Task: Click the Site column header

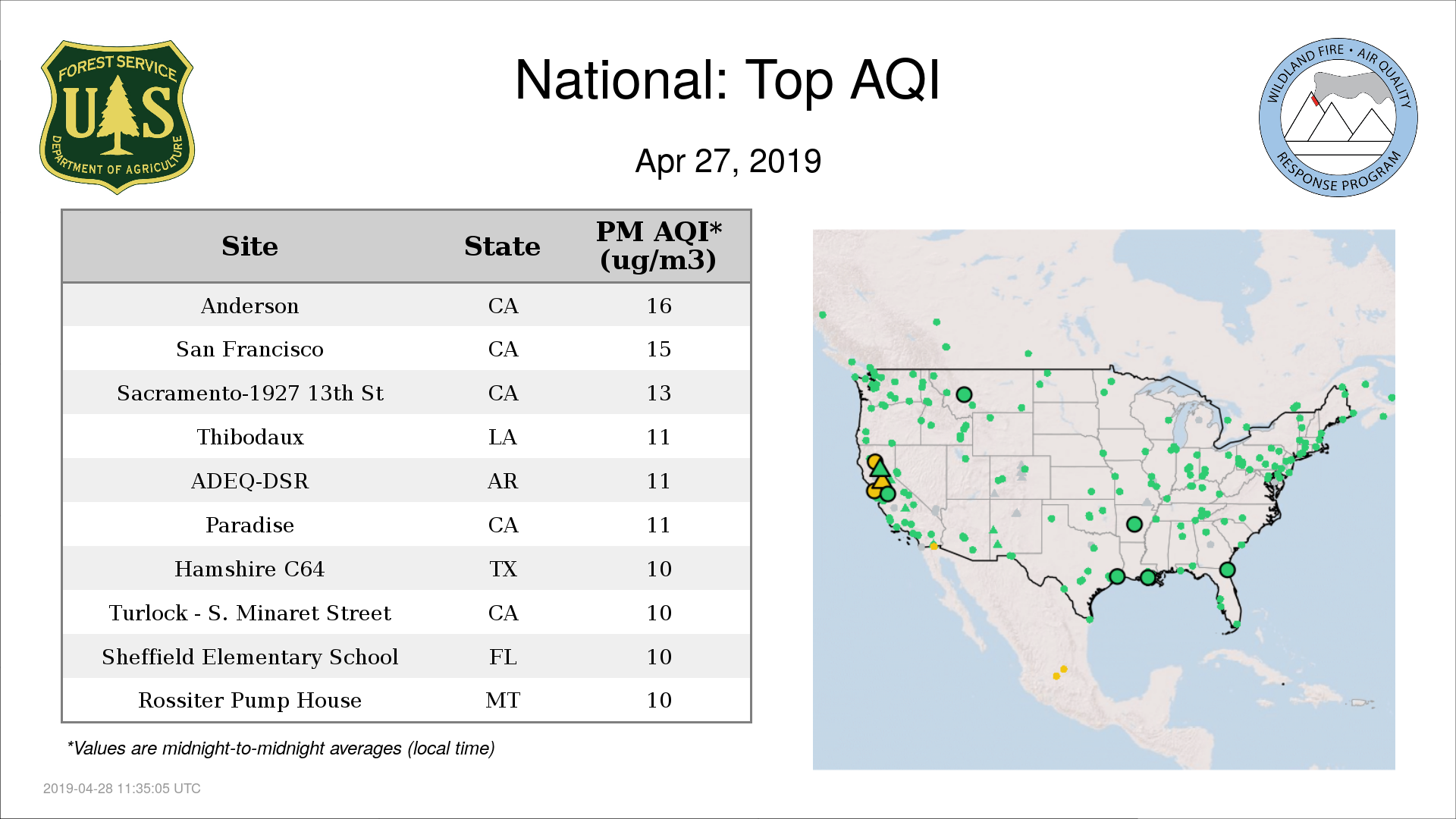Action: (249, 246)
